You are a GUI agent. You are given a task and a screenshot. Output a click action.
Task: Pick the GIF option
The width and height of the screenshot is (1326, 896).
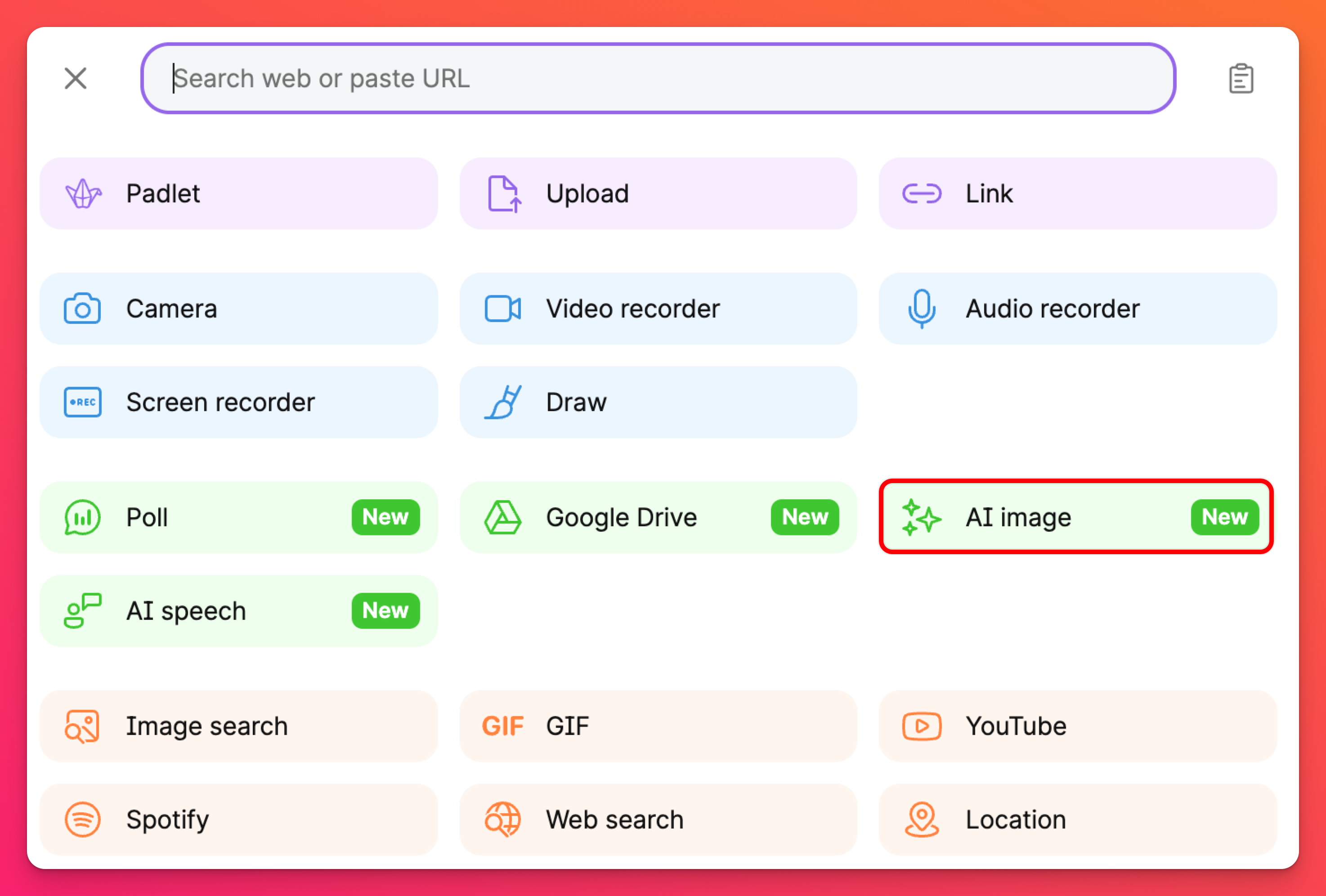coord(658,726)
